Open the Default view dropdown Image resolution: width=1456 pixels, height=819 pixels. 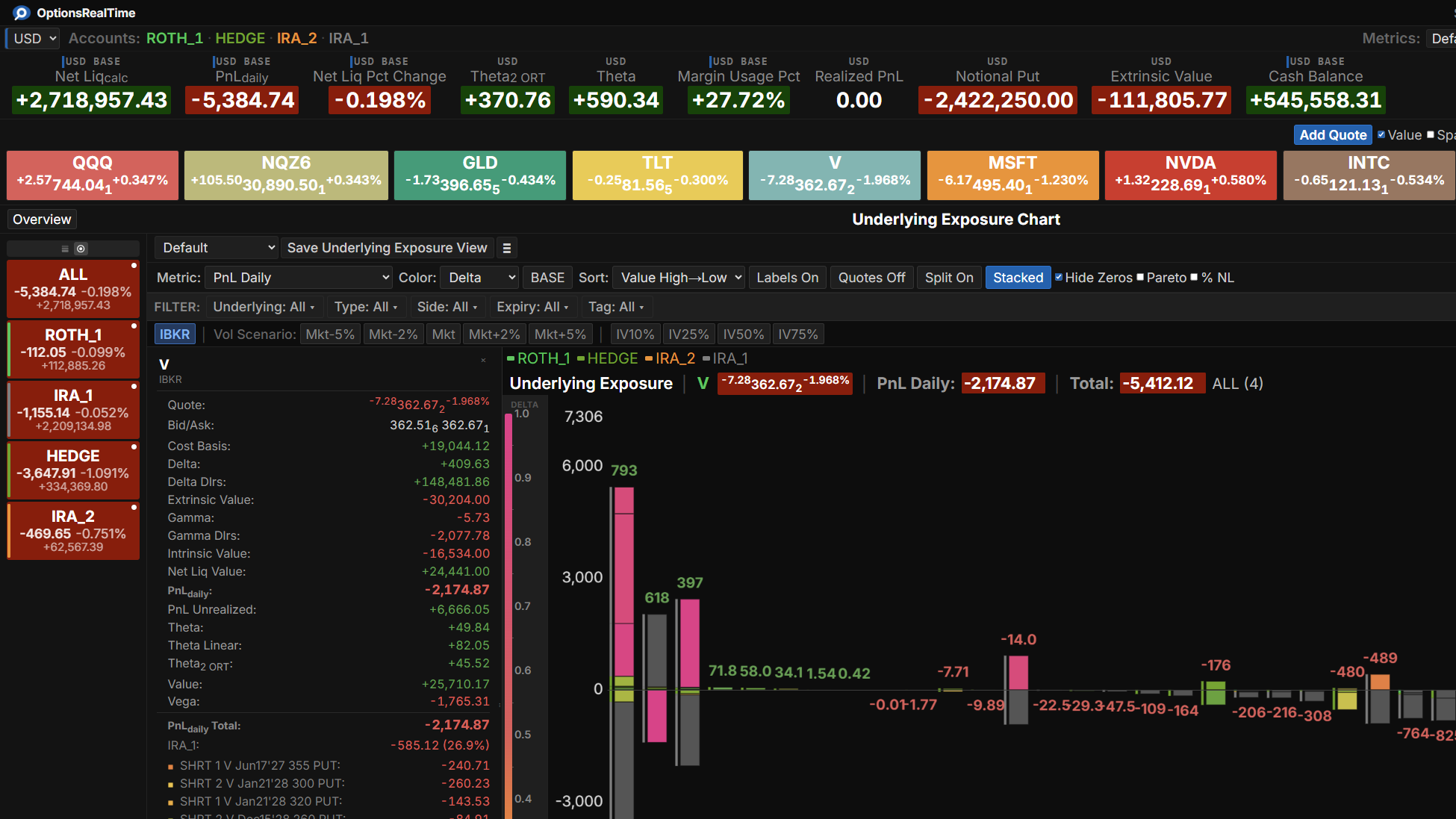[217, 248]
